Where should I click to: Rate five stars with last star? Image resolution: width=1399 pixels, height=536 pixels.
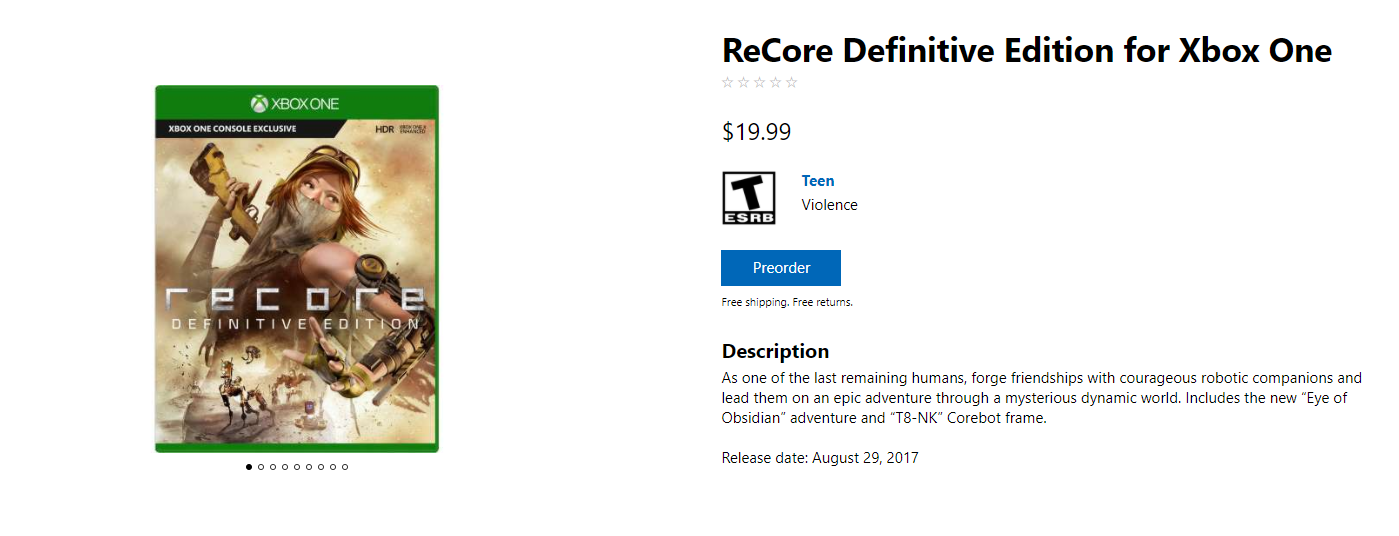(792, 83)
